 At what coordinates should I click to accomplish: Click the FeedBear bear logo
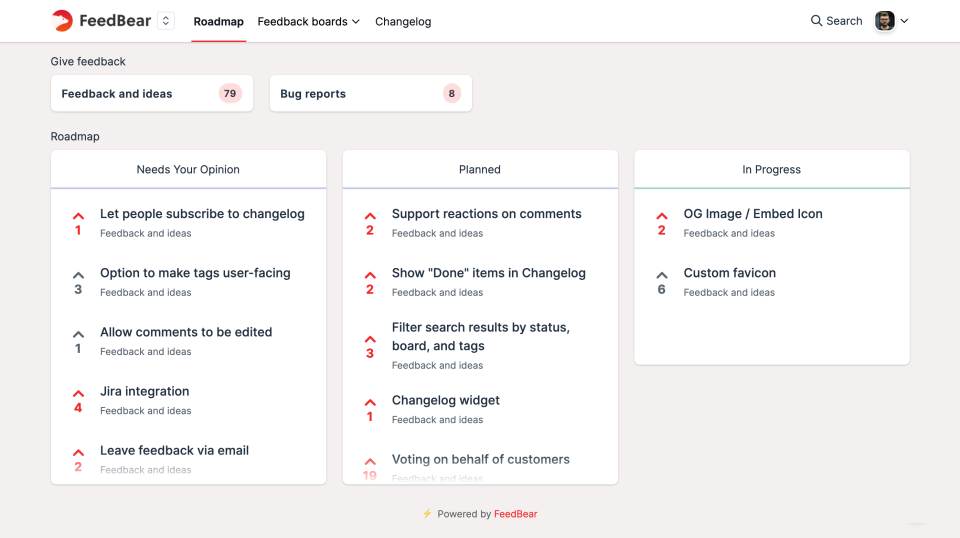62,21
